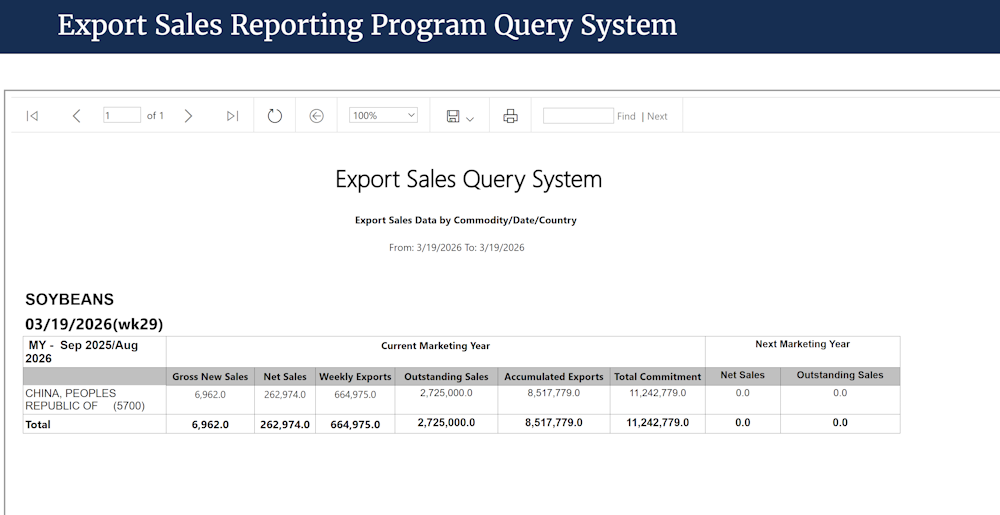Select the Gross New Sales column header
This screenshot has width=1000, height=515.
click(x=210, y=377)
